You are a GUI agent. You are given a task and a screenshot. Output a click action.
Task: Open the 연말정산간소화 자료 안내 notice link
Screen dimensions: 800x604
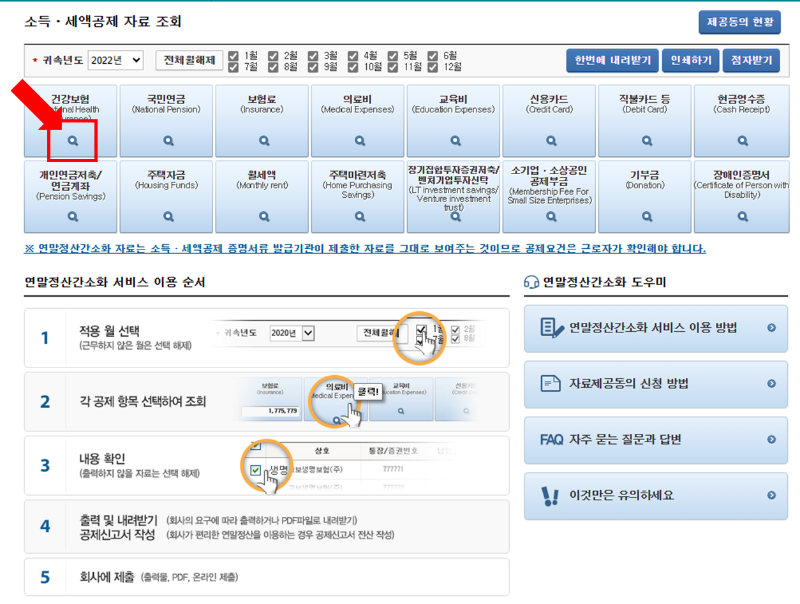pyautogui.click(x=365, y=249)
